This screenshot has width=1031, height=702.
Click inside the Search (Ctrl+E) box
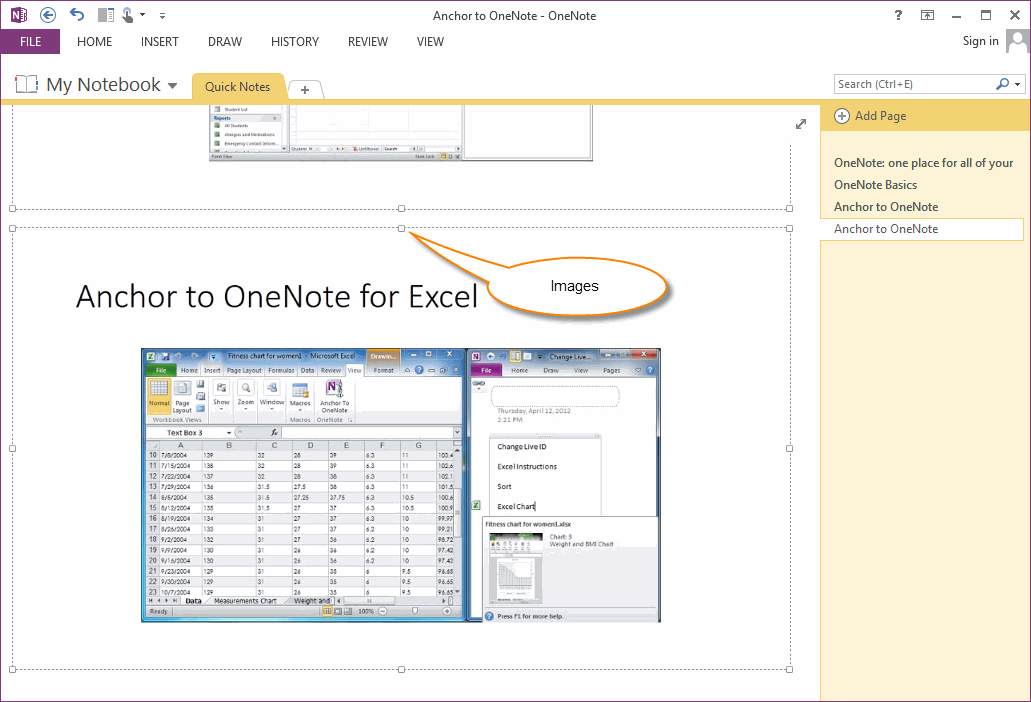coord(914,84)
